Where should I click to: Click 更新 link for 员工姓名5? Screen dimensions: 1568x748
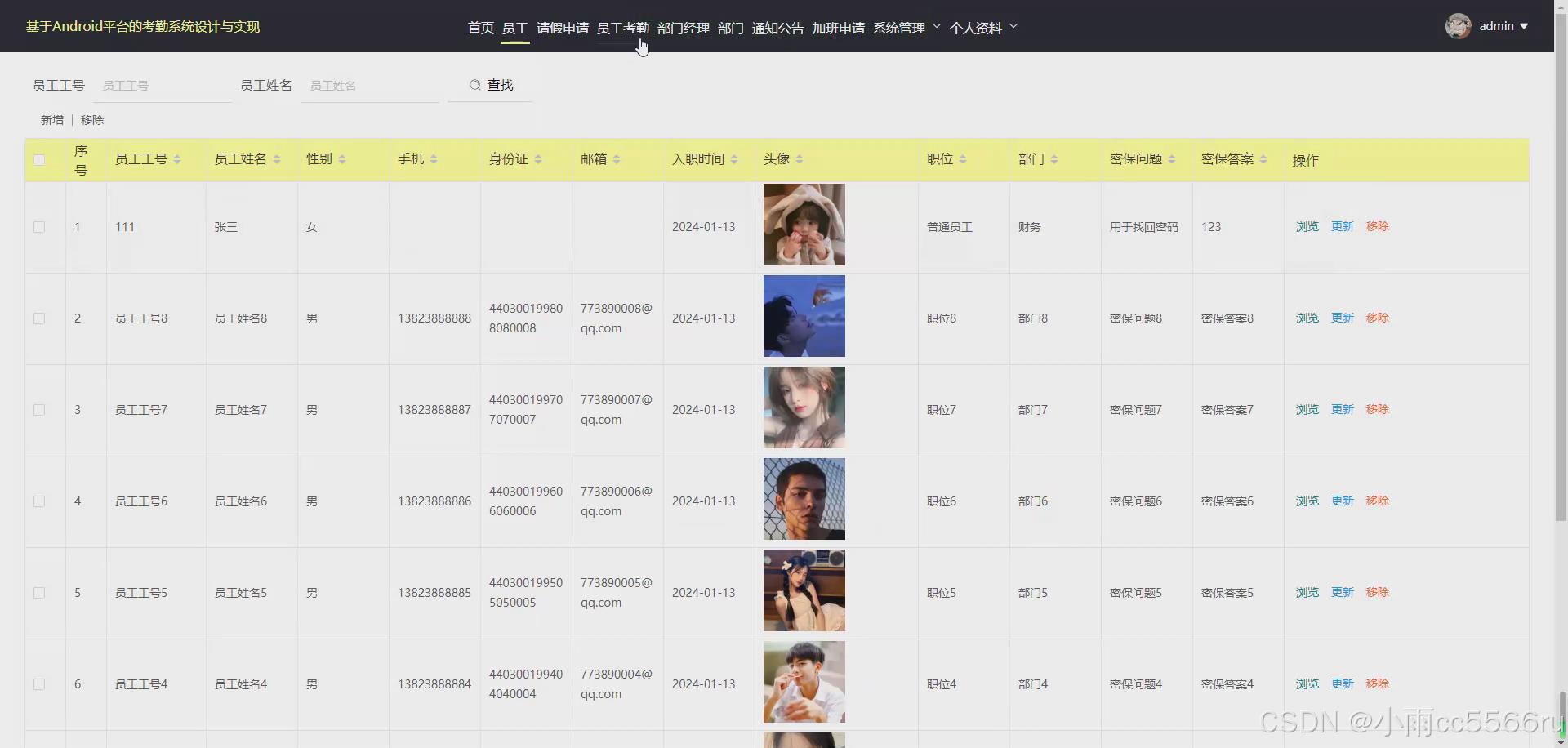1343,593
